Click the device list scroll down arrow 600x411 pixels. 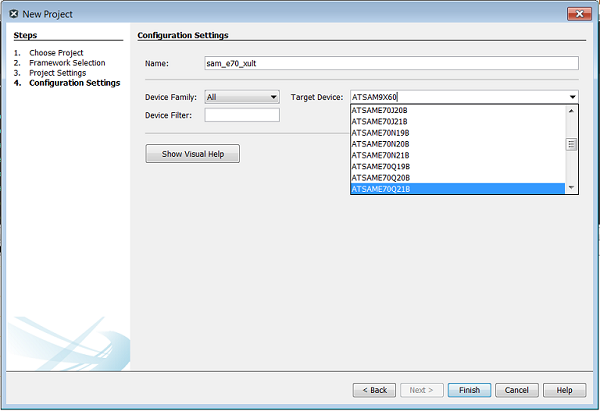[571, 188]
